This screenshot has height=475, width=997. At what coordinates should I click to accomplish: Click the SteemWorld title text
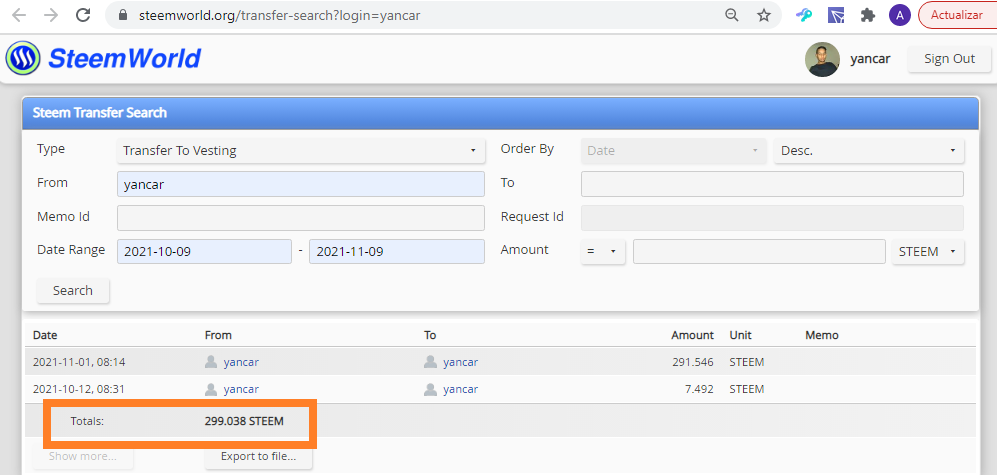pyautogui.click(x=125, y=59)
